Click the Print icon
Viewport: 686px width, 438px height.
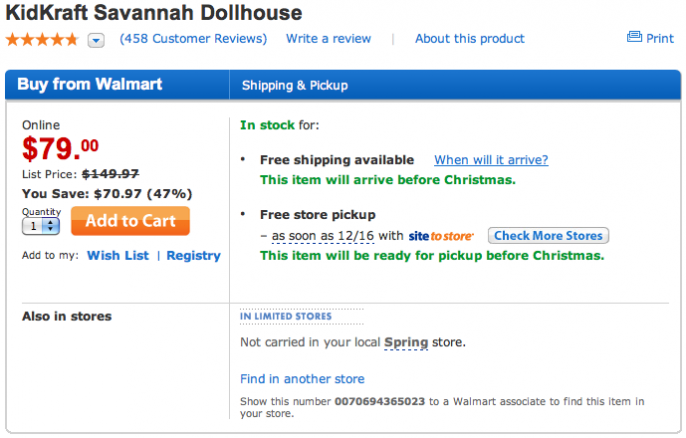(x=634, y=37)
